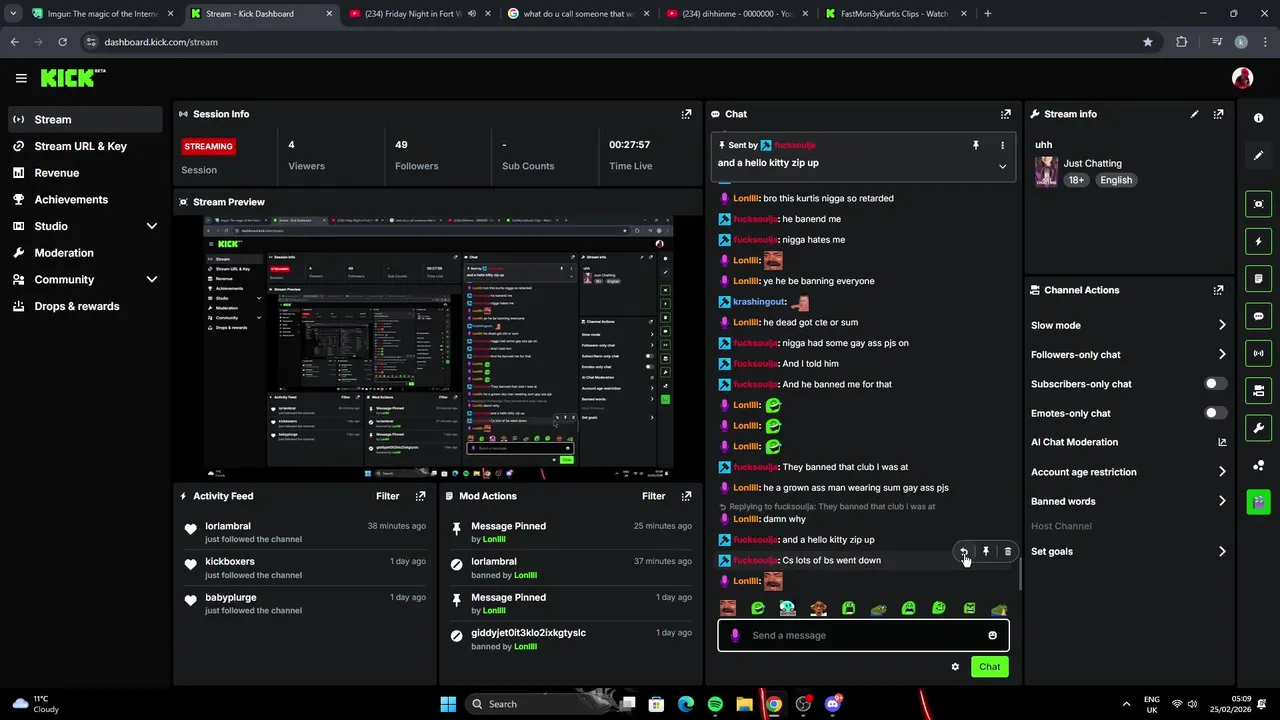Click the green Chat send button
The image size is (1280, 720).
[x=989, y=667]
